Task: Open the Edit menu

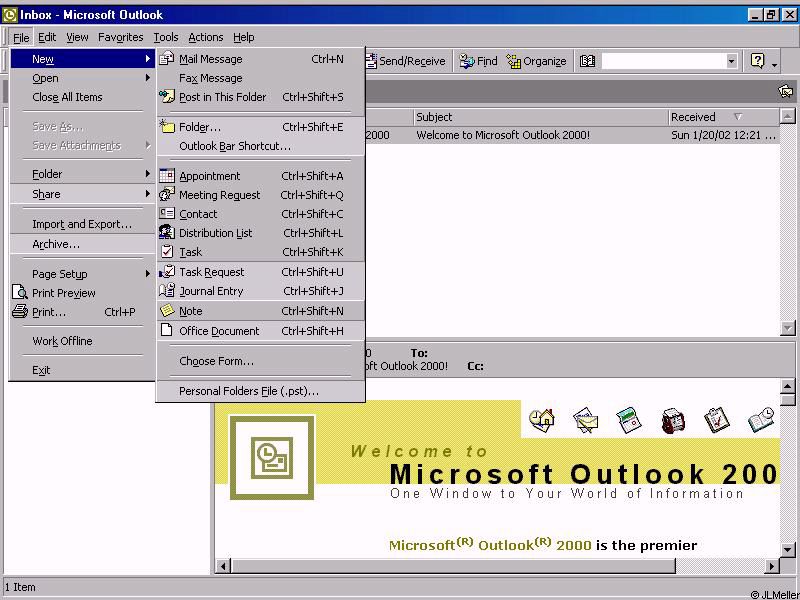Action: click(x=47, y=37)
